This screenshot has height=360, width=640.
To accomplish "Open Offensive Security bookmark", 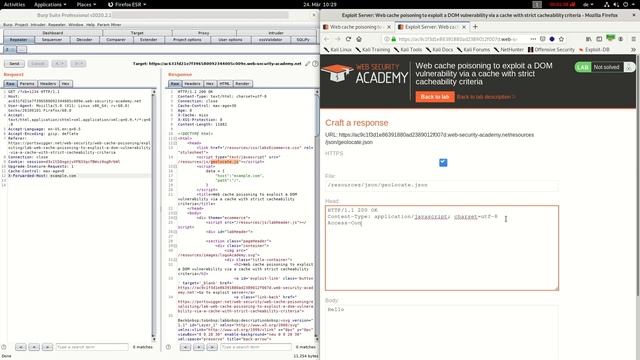I will (551, 49).
